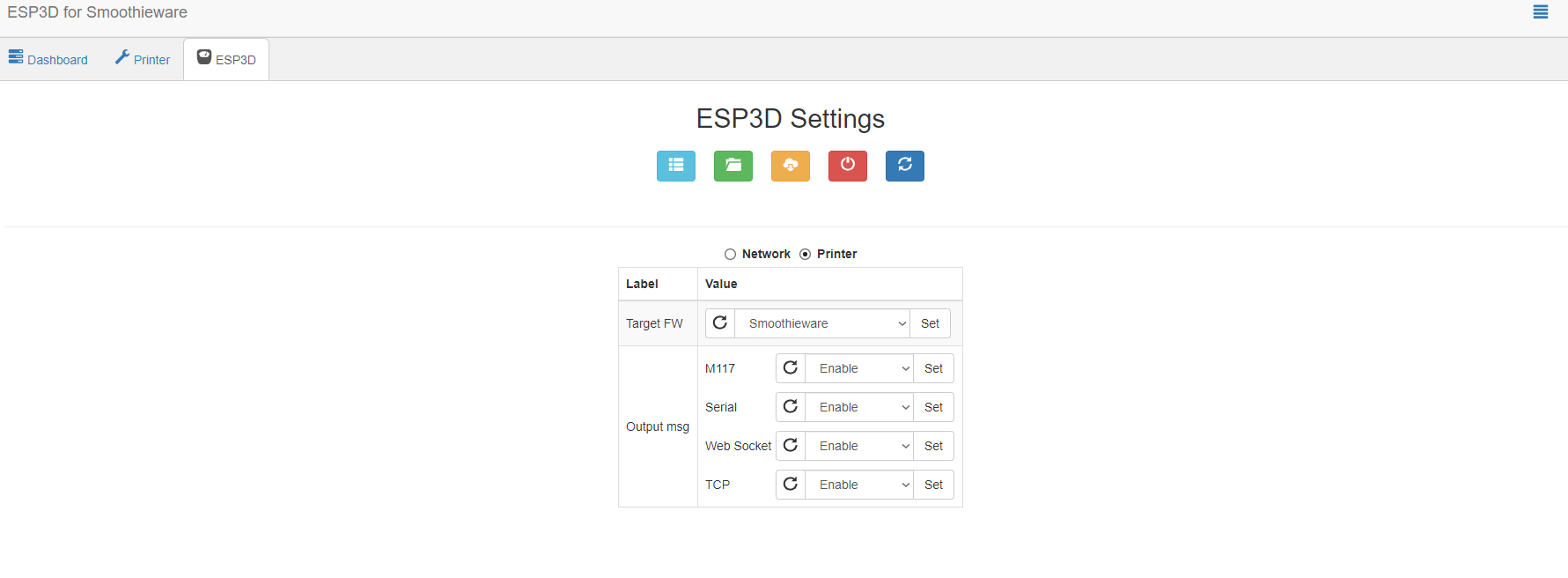Click the blue refresh settings button
This screenshot has height=578, width=1568.
[x=905, y=166]
